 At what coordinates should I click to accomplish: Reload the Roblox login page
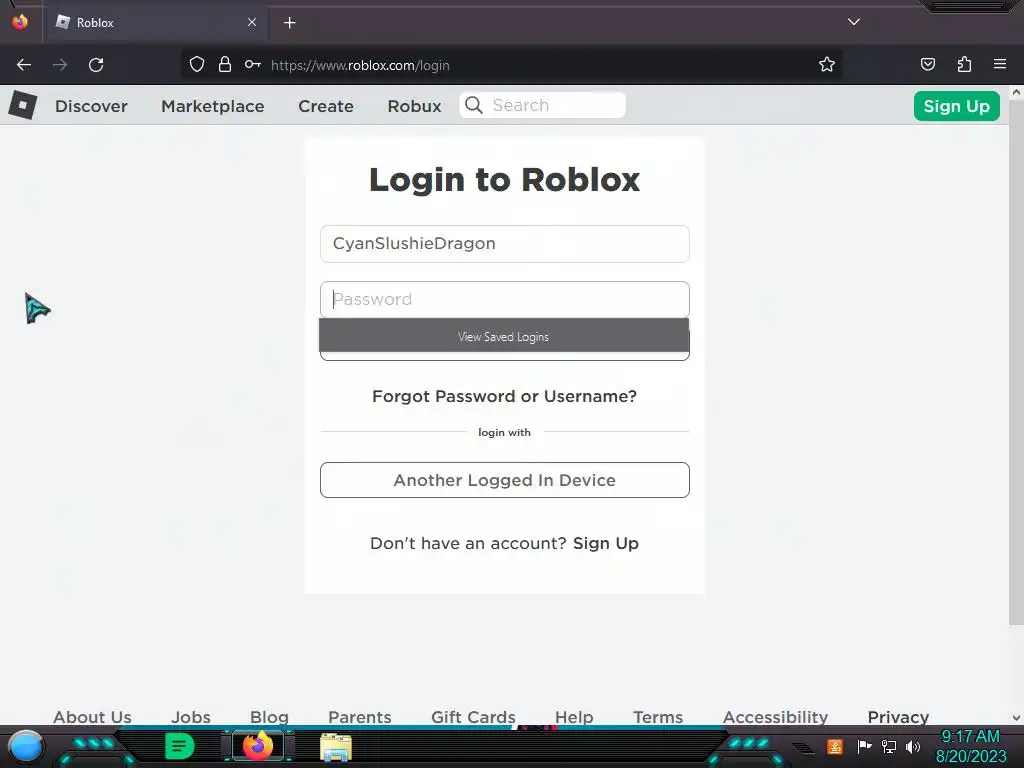pos(96,65)
